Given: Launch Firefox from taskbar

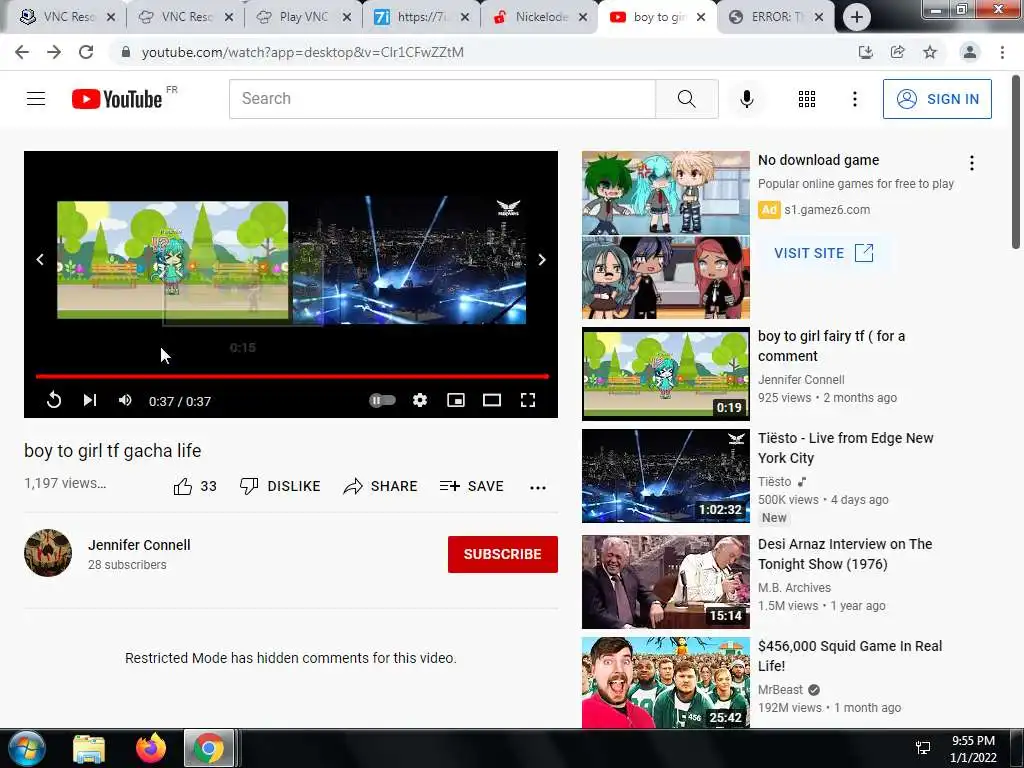Looking at the screenshot, I should tap(151, 748).
